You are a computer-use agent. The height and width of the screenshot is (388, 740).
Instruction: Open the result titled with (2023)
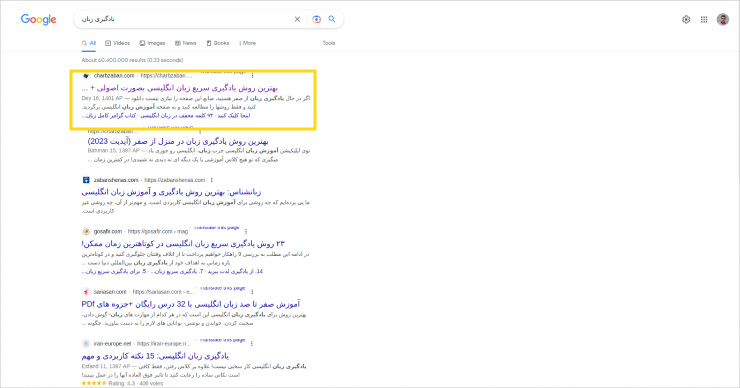coord(178,141)
